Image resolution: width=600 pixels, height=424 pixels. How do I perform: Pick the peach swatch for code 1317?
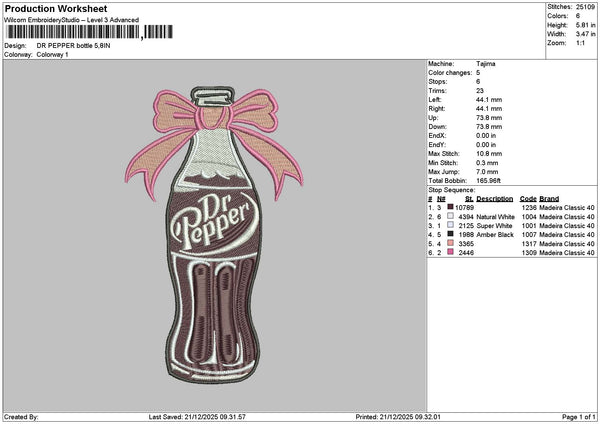[x=450, y=243]
